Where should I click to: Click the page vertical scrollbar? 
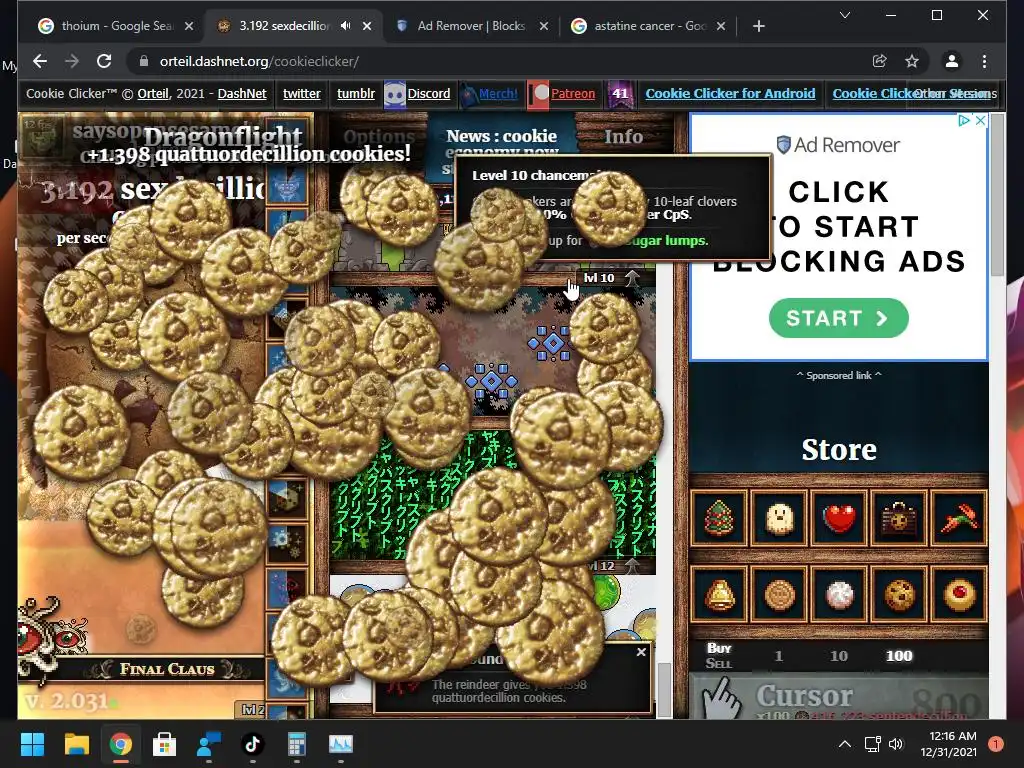(x=997, y=196)
